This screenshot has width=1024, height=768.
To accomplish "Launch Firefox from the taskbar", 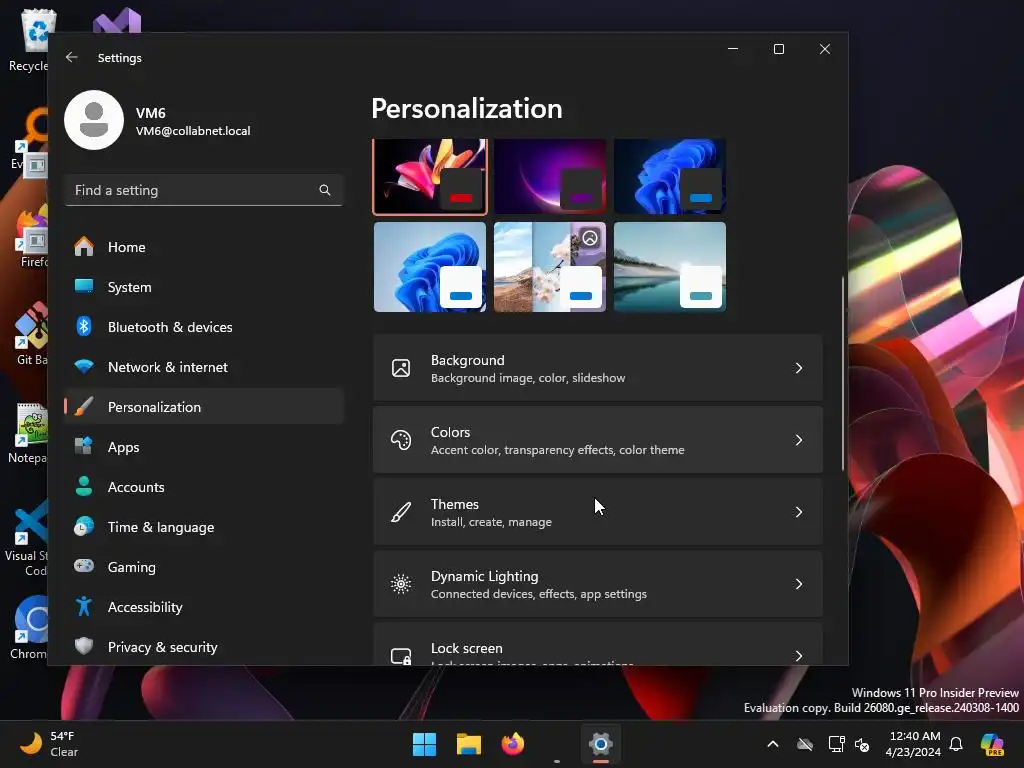I will [x=513, y=744].
